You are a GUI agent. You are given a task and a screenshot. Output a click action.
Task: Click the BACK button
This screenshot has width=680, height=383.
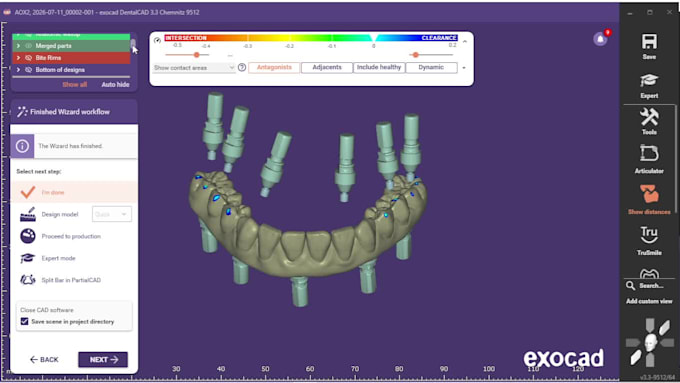(x=44, y=360)
